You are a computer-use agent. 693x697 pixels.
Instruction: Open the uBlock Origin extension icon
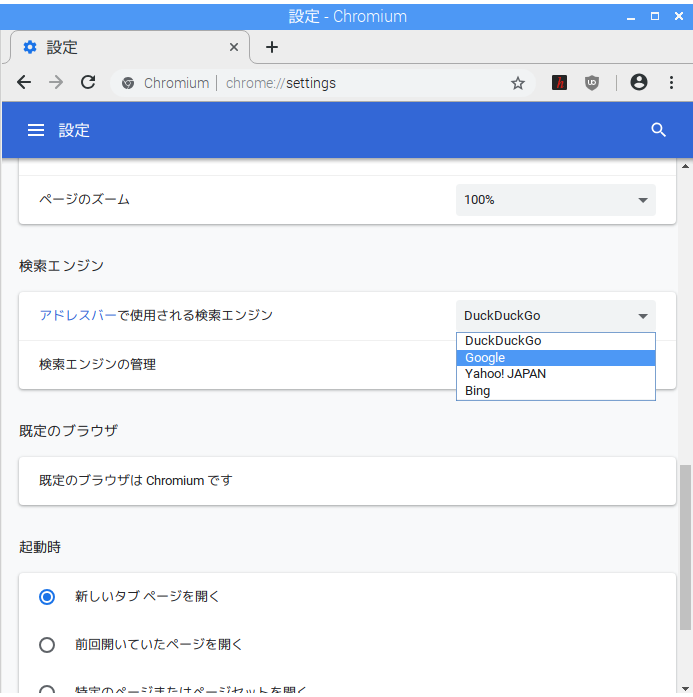[x=592, y=83]
